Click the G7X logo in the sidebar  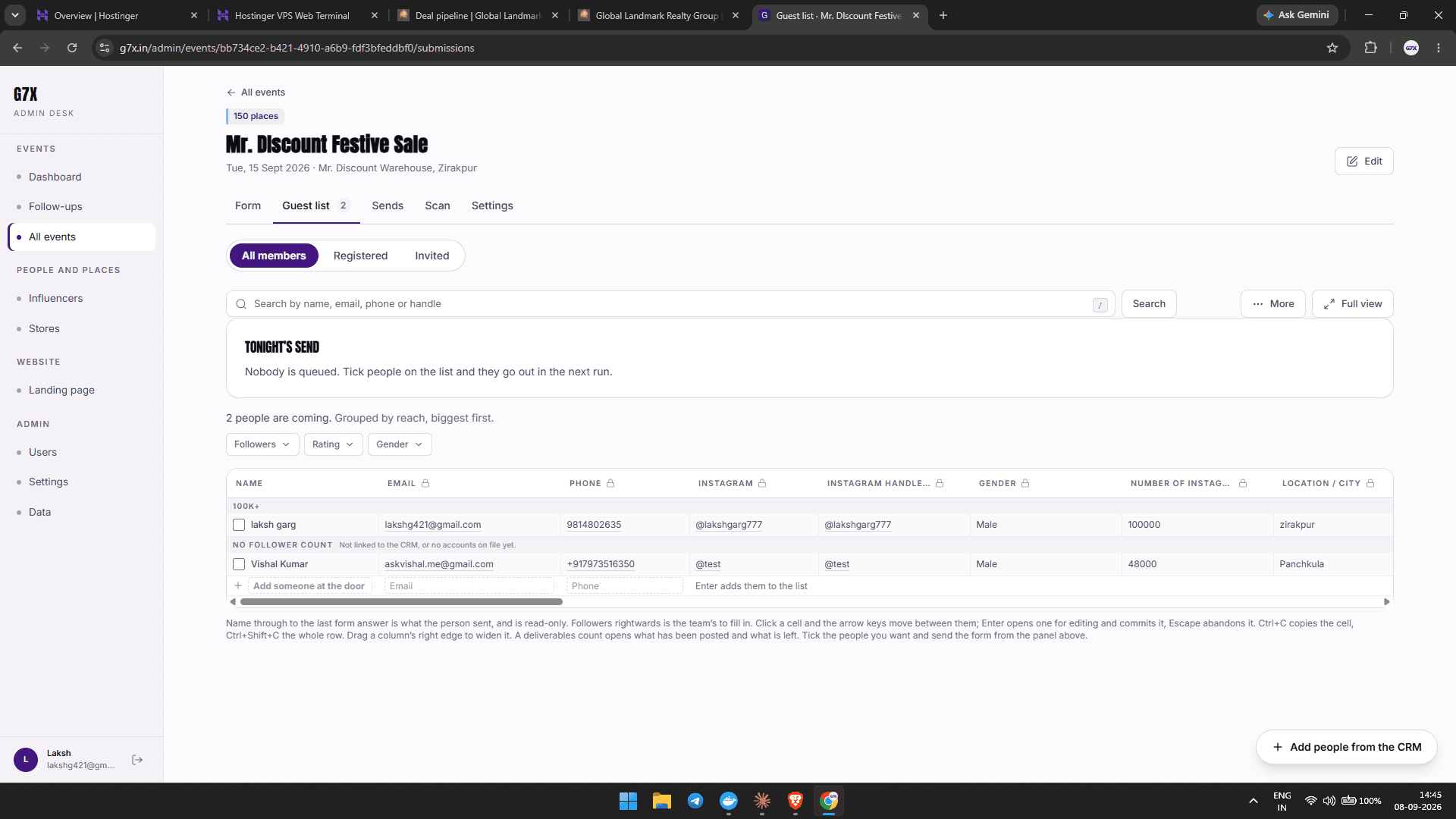point(25,94)
